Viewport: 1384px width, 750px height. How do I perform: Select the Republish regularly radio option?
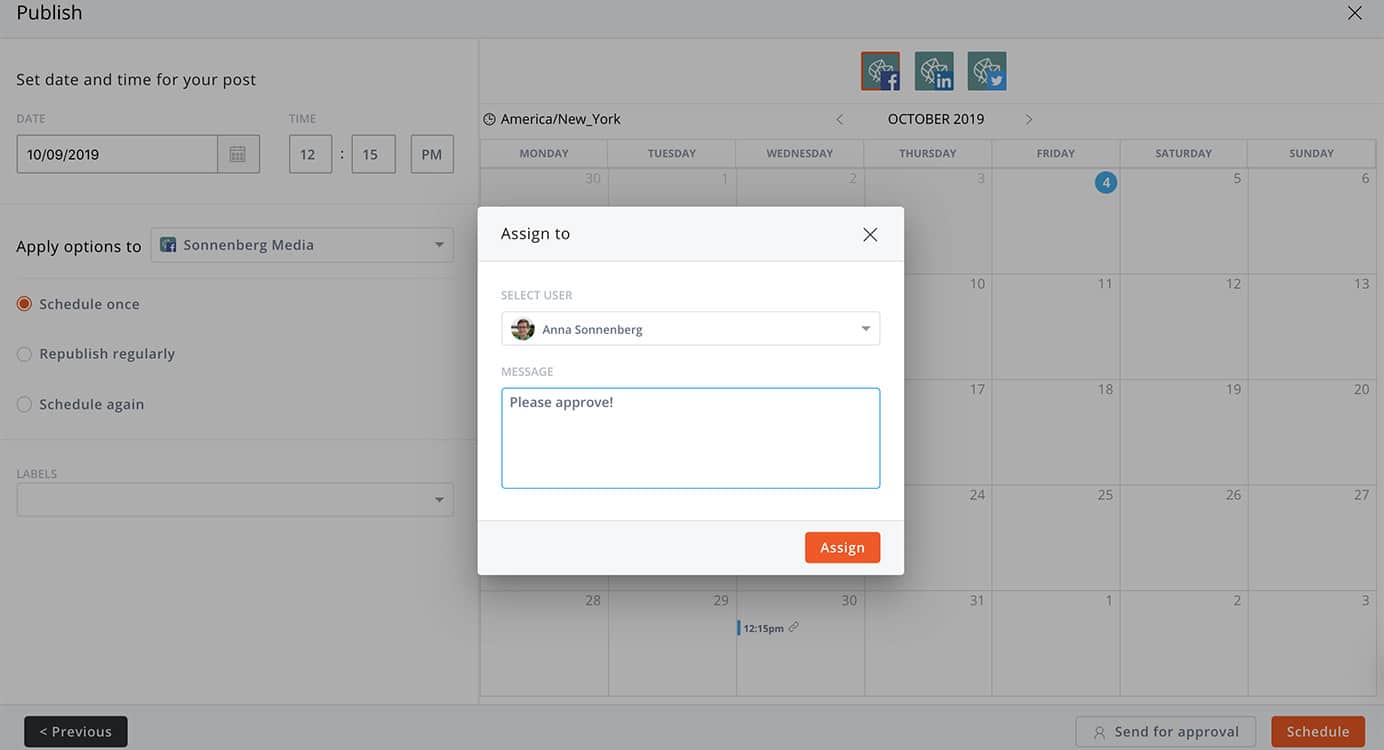tap(24, 354)
